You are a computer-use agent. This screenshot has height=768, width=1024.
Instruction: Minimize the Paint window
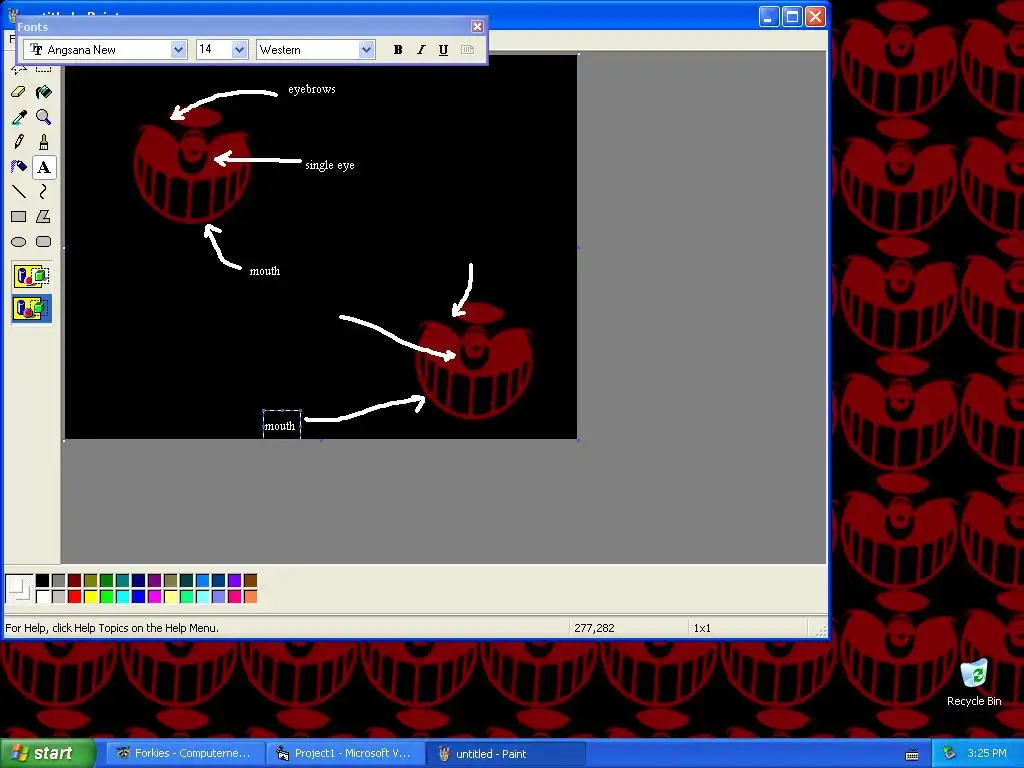[769, 17]
